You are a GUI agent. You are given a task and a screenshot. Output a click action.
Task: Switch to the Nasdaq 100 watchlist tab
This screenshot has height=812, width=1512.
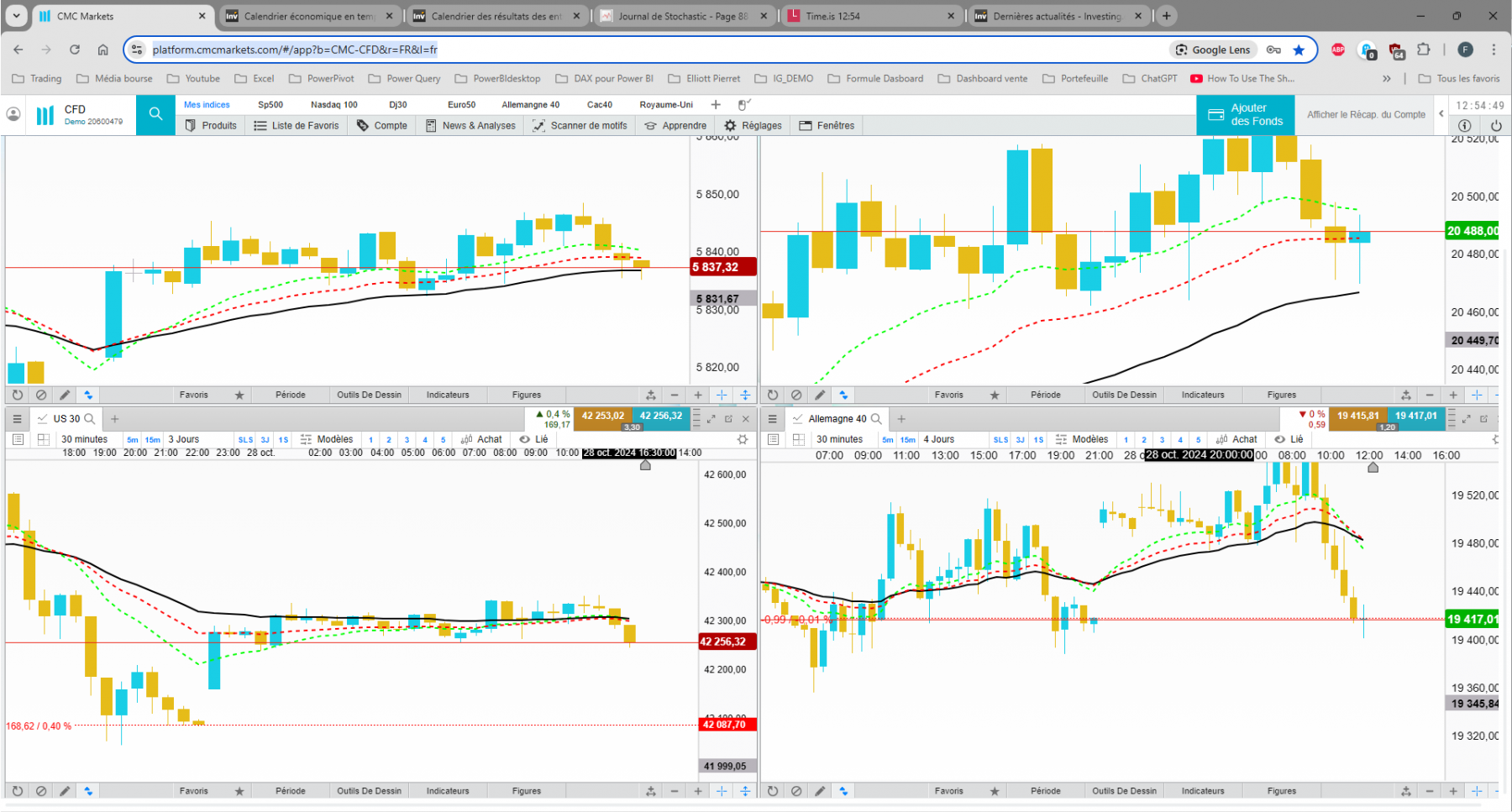pyautogui.click(x=333, y=105)
